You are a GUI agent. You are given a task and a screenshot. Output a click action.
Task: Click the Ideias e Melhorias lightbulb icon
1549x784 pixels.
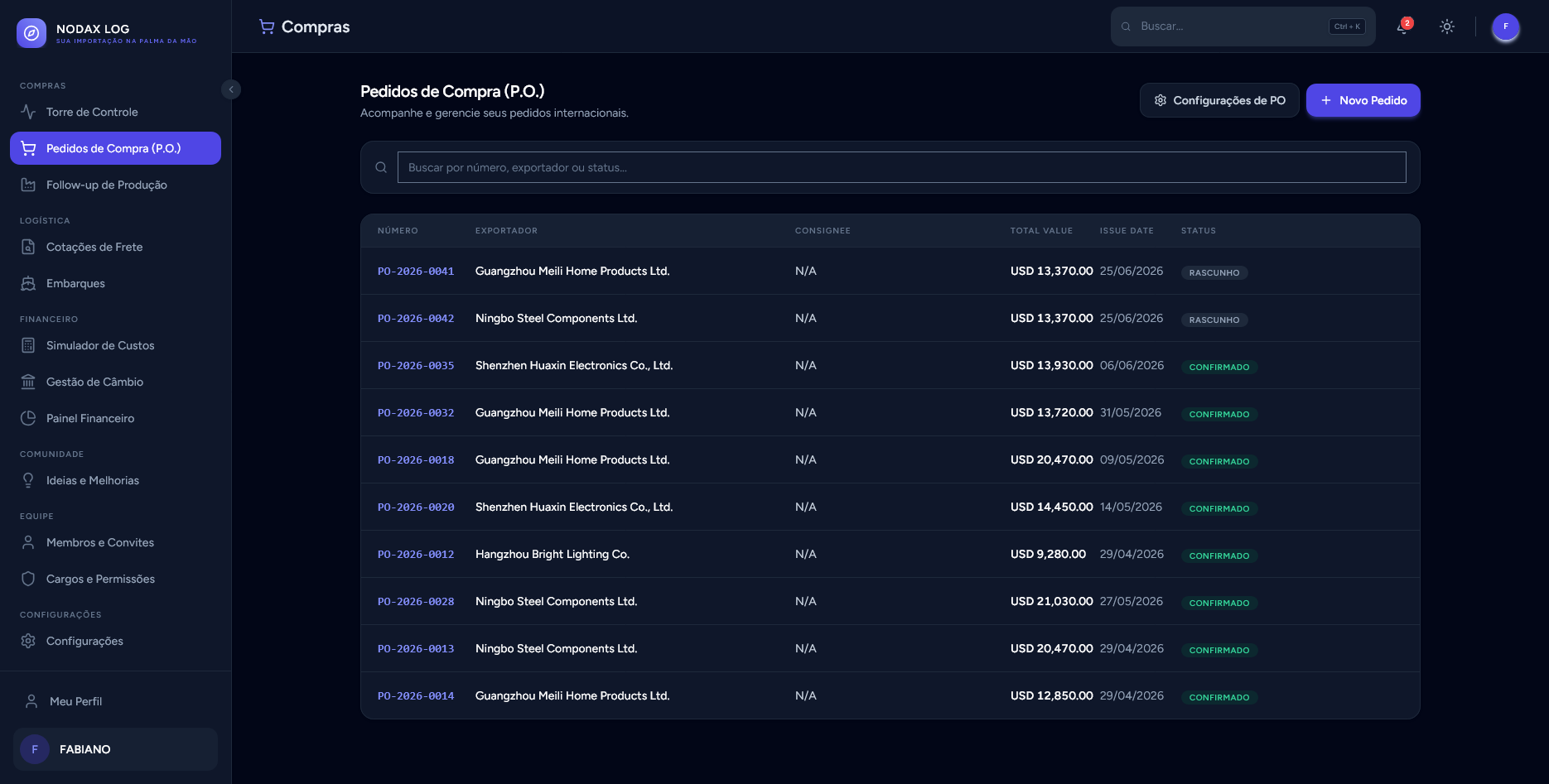tap(28, 480)
